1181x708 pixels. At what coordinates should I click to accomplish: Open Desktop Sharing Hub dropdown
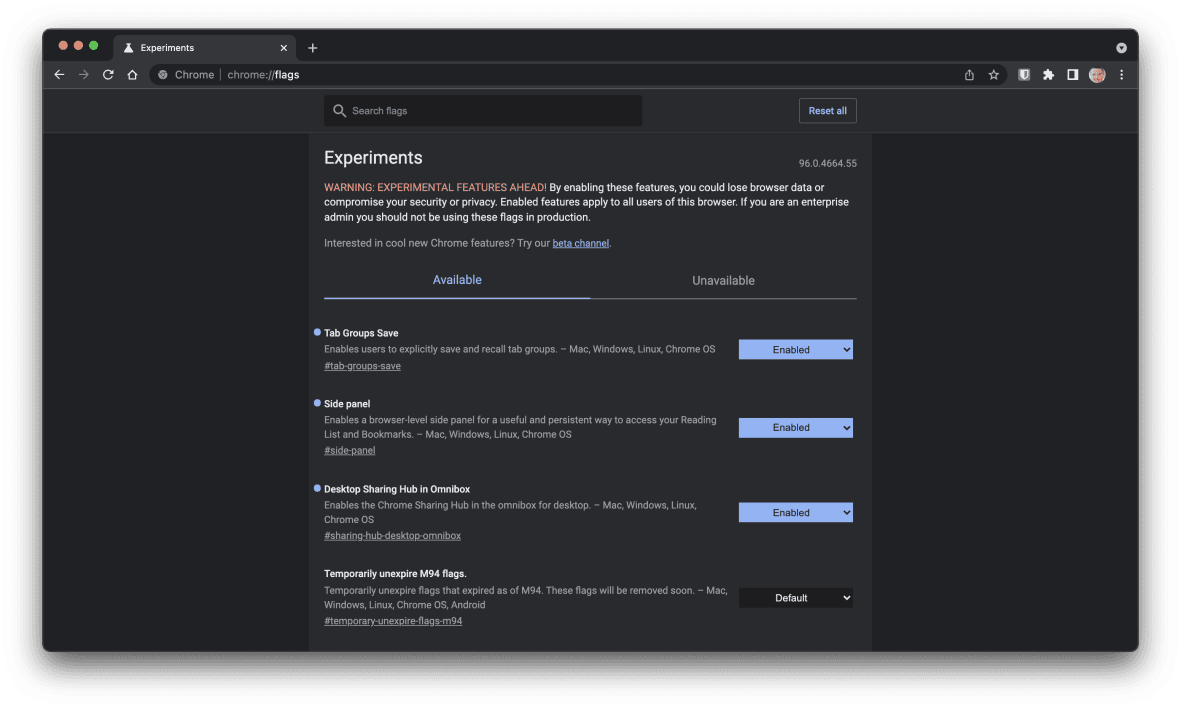point(795,513)
